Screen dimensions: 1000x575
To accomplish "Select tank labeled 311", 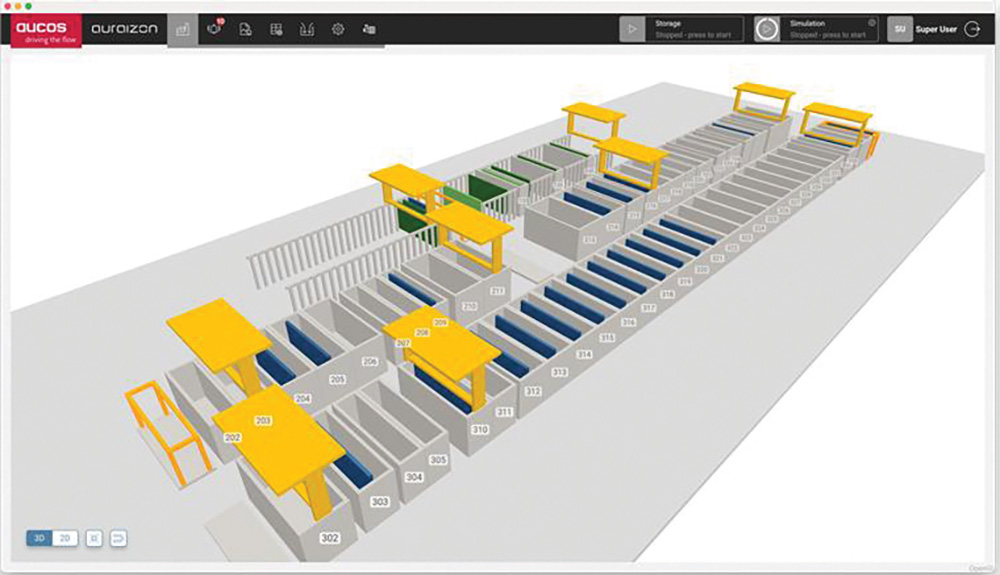I will [x=504, y=412].
